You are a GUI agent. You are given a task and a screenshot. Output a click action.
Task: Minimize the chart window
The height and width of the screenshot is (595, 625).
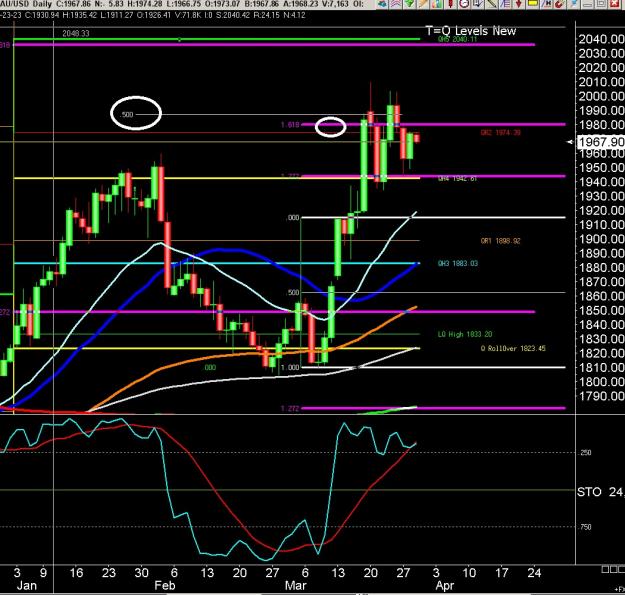[x=587, y=4]
